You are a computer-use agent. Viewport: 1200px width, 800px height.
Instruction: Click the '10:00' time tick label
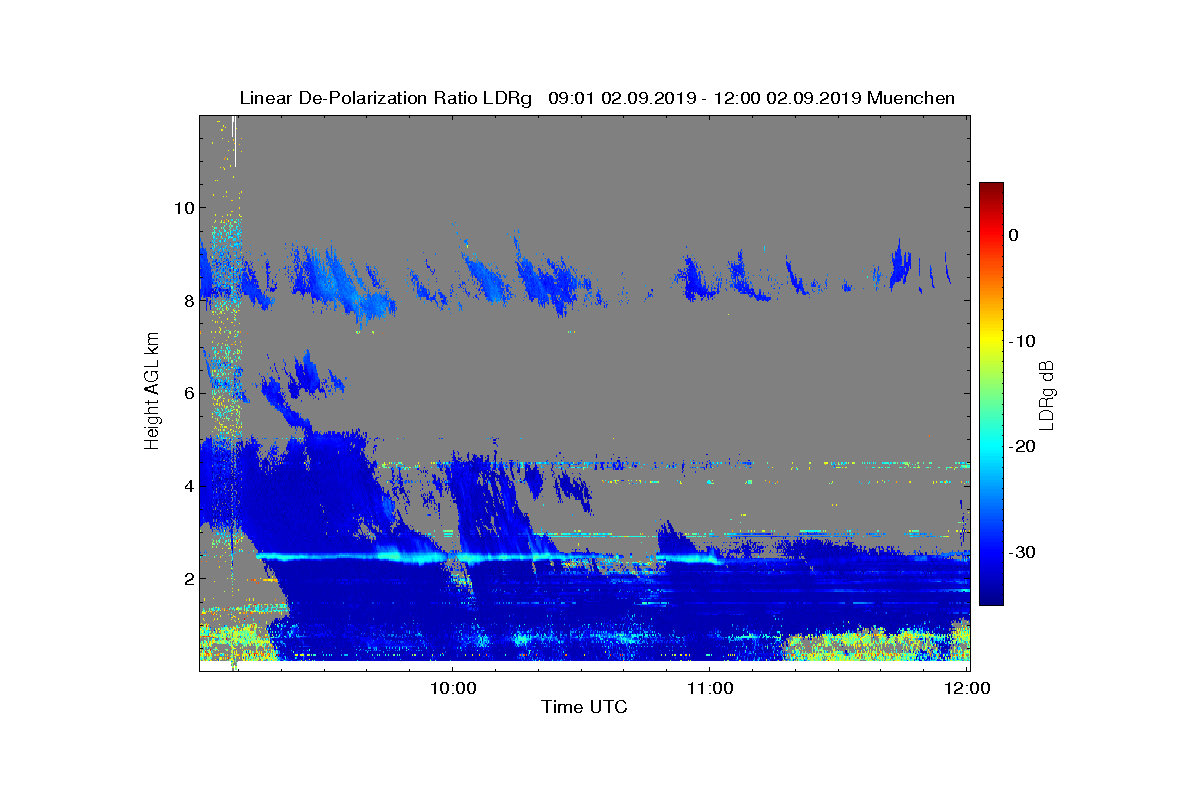click(x=452, y=688)
